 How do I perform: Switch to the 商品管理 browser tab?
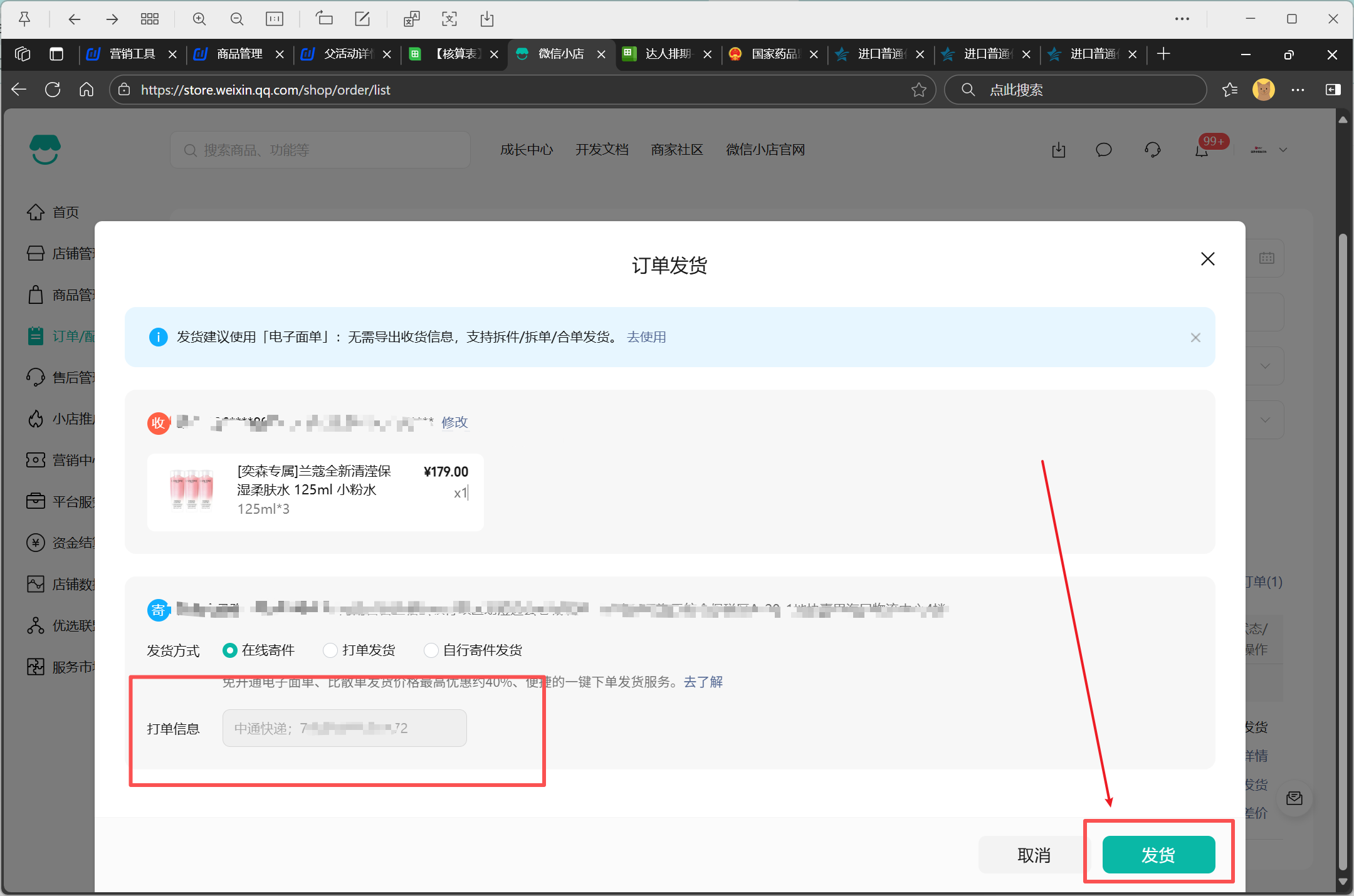coord(239,55)
